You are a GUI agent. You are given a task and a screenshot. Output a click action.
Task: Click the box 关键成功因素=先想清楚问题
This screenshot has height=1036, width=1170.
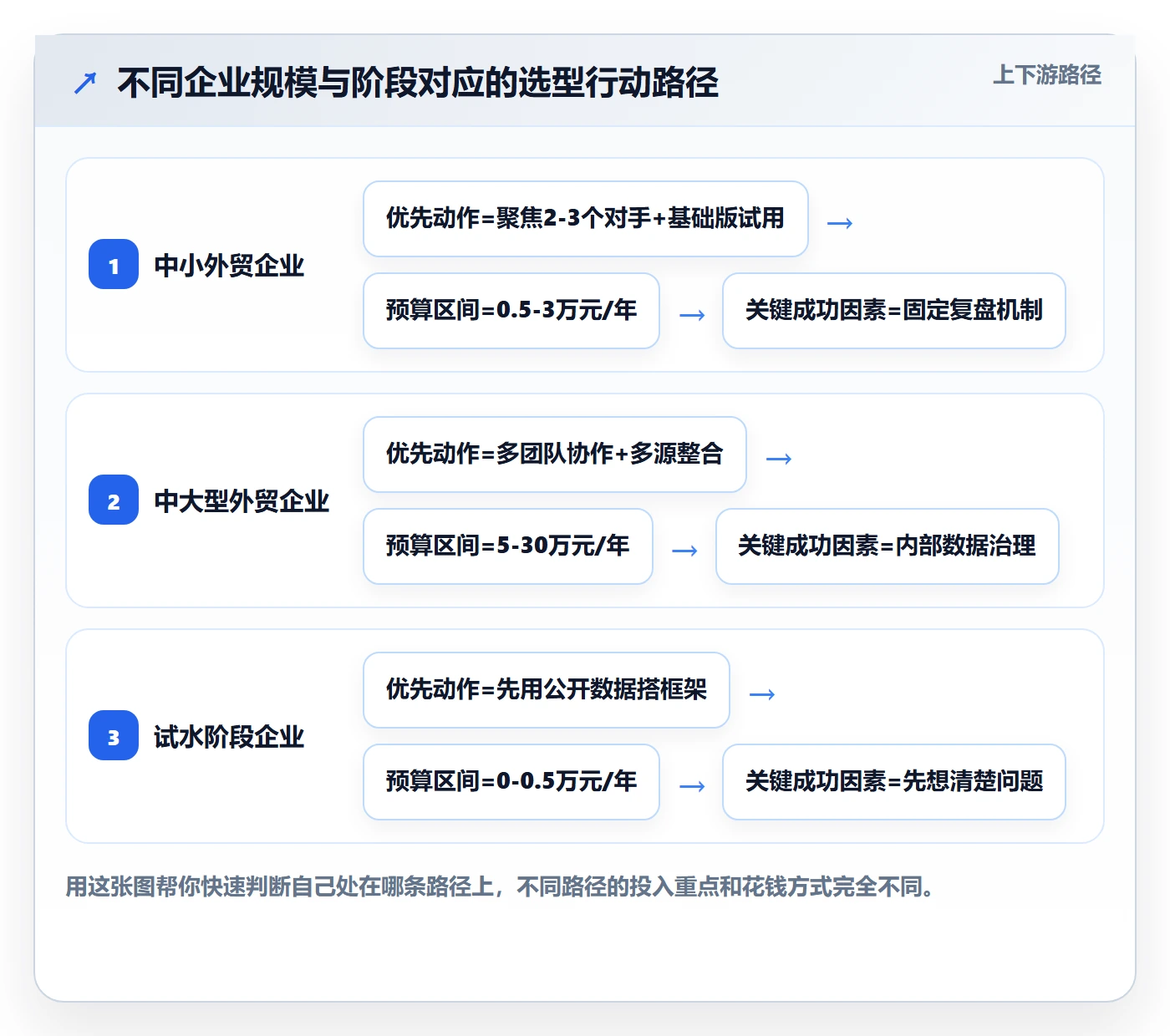point(894,782)
